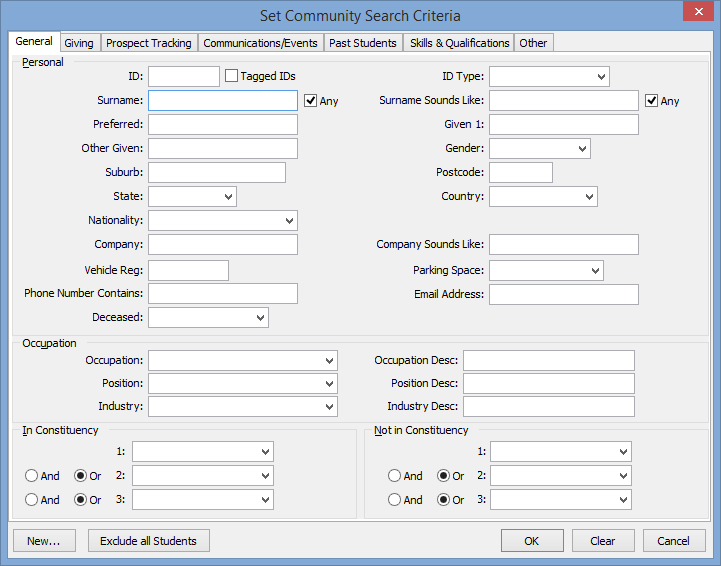This screenshot has height=566, width=721.
Task: Focus the Other Given field
Action: pyautogui.click(x=223, y=149)
